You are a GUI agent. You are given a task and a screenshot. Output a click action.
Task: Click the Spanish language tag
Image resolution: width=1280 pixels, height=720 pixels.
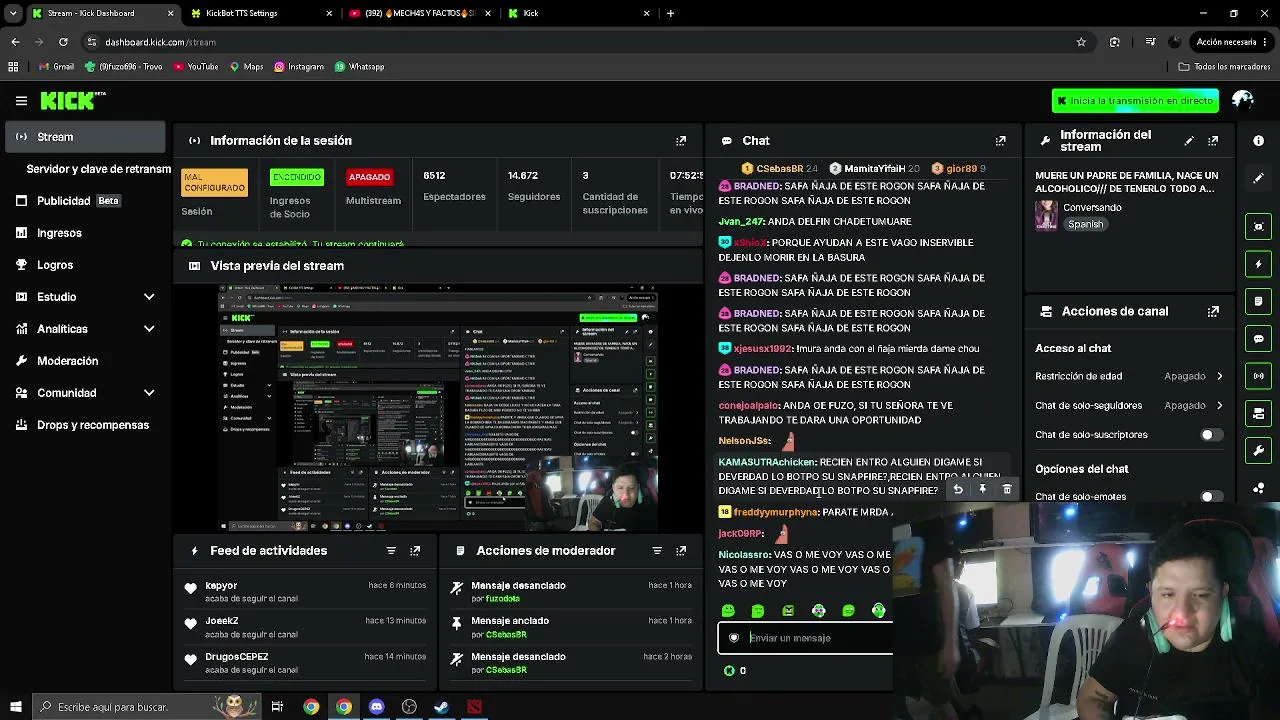[1085, 224]
